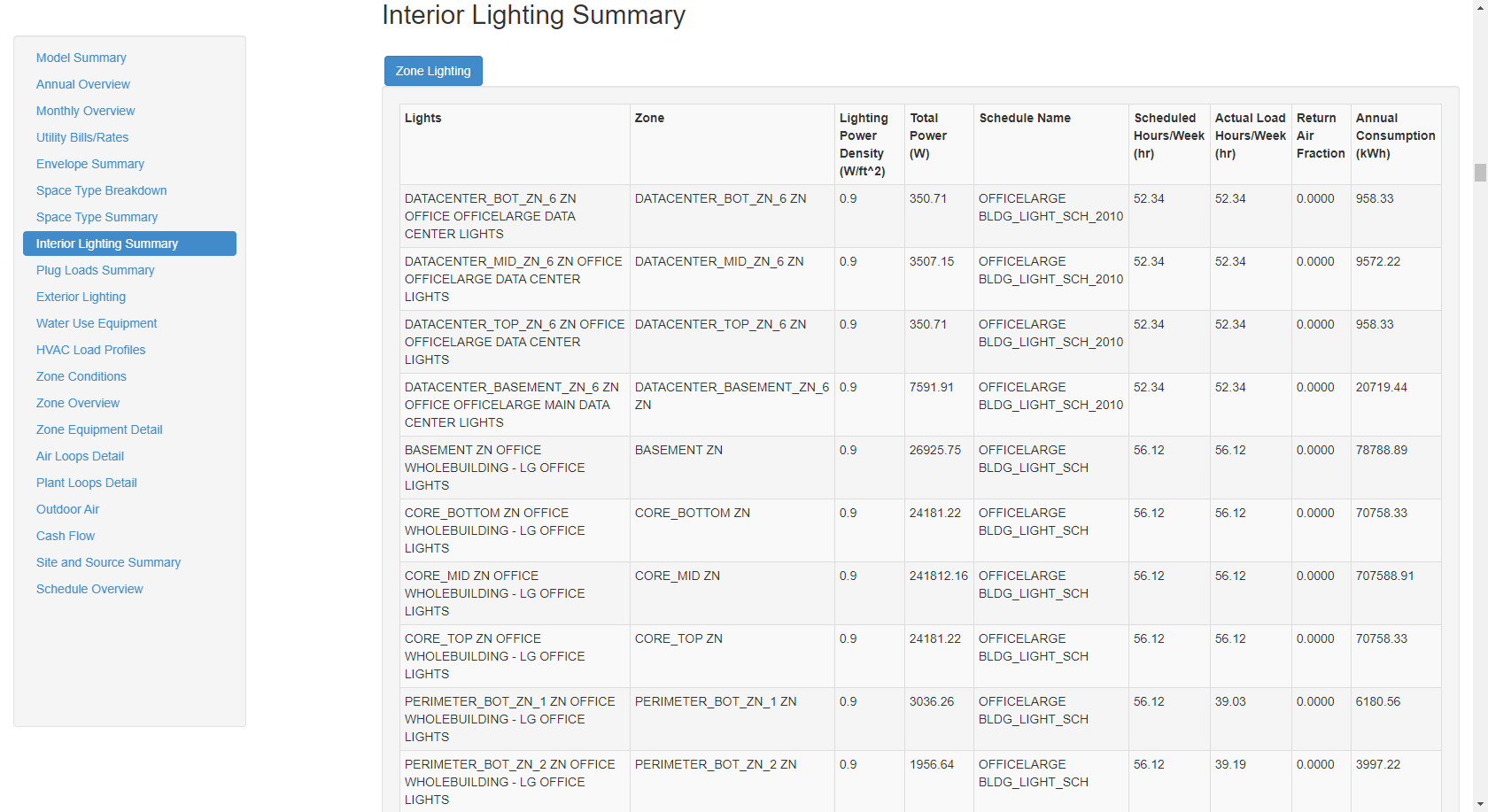Open HVAC Load Profiles
The height and width of the screenshot is (812, 1488).
point(90,350)
